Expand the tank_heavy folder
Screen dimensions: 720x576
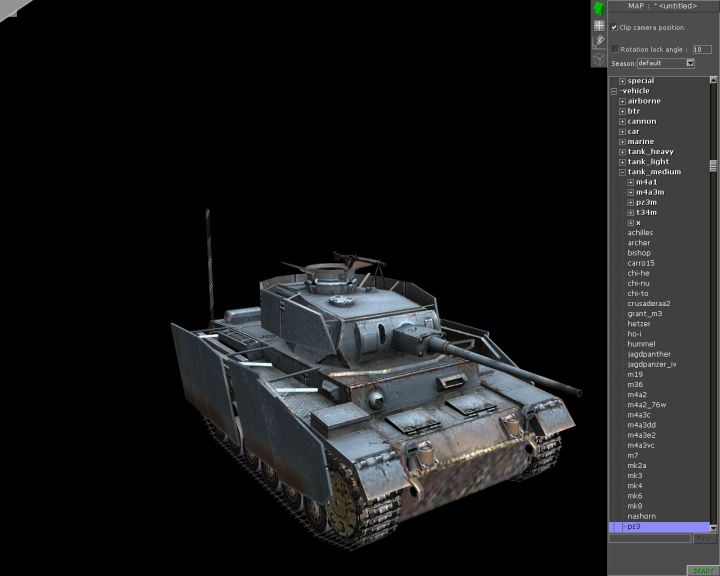click(x=622, y=152)
